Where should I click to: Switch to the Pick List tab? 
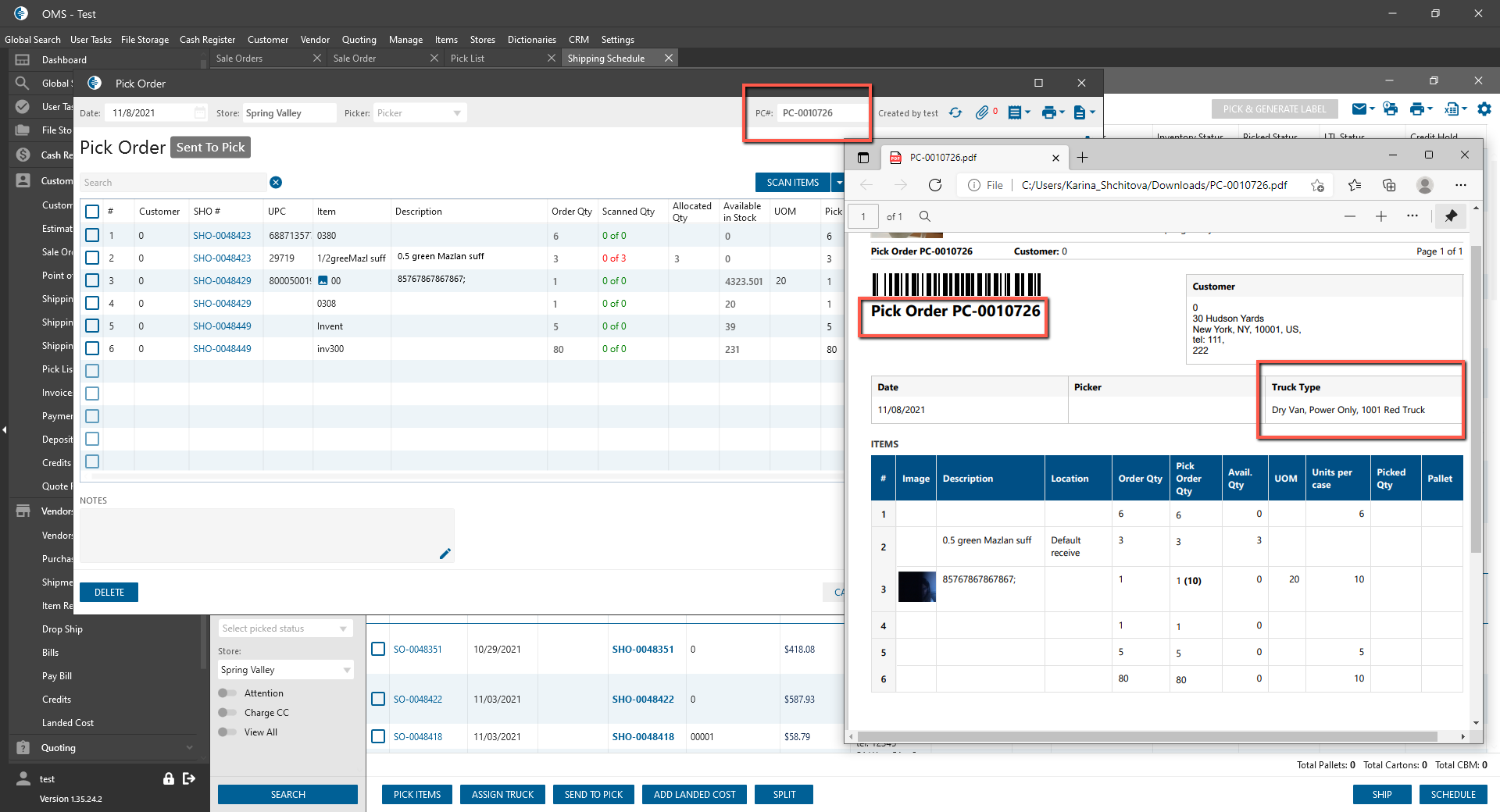[468, 59]
